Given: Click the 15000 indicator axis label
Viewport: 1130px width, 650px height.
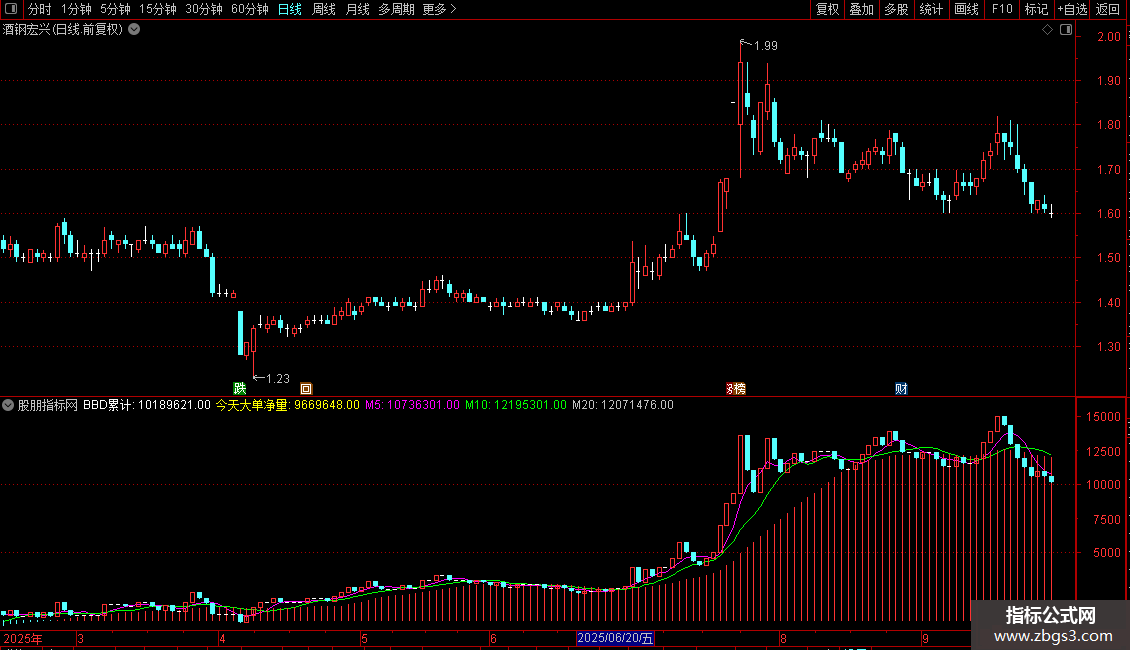Looking at the screenshot, I should click(1103, 417).
